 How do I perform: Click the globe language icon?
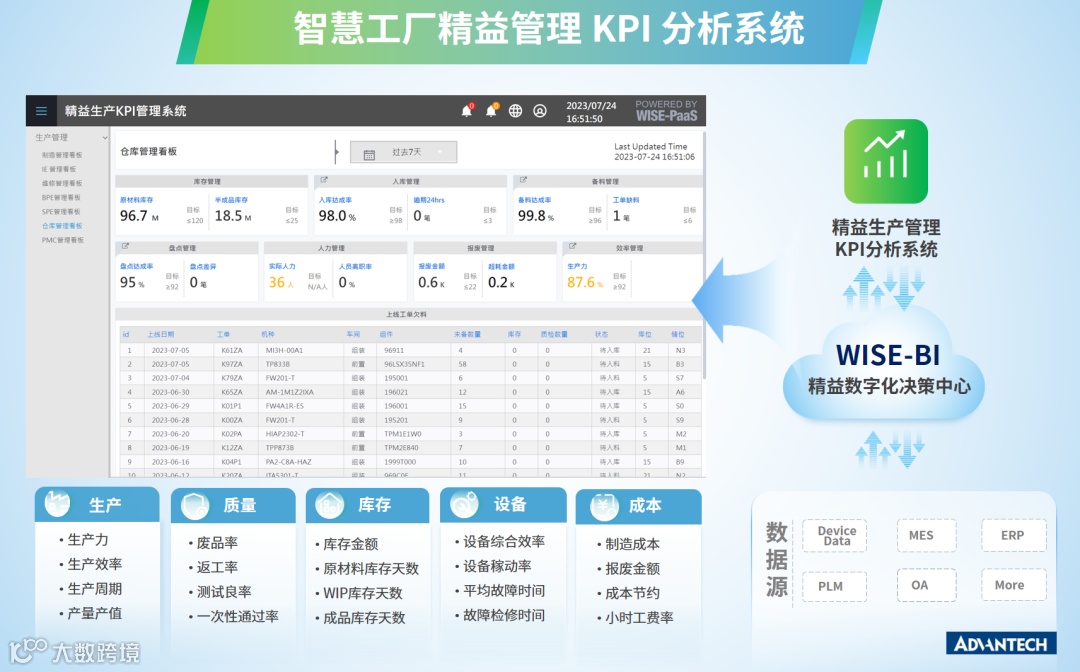click(515, 111)
